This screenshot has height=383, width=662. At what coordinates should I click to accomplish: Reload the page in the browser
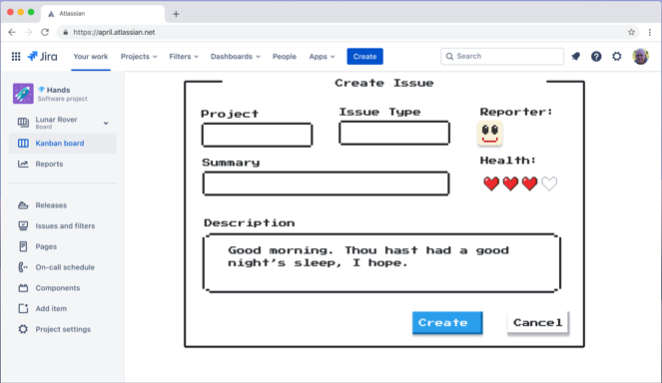[45, 32]
